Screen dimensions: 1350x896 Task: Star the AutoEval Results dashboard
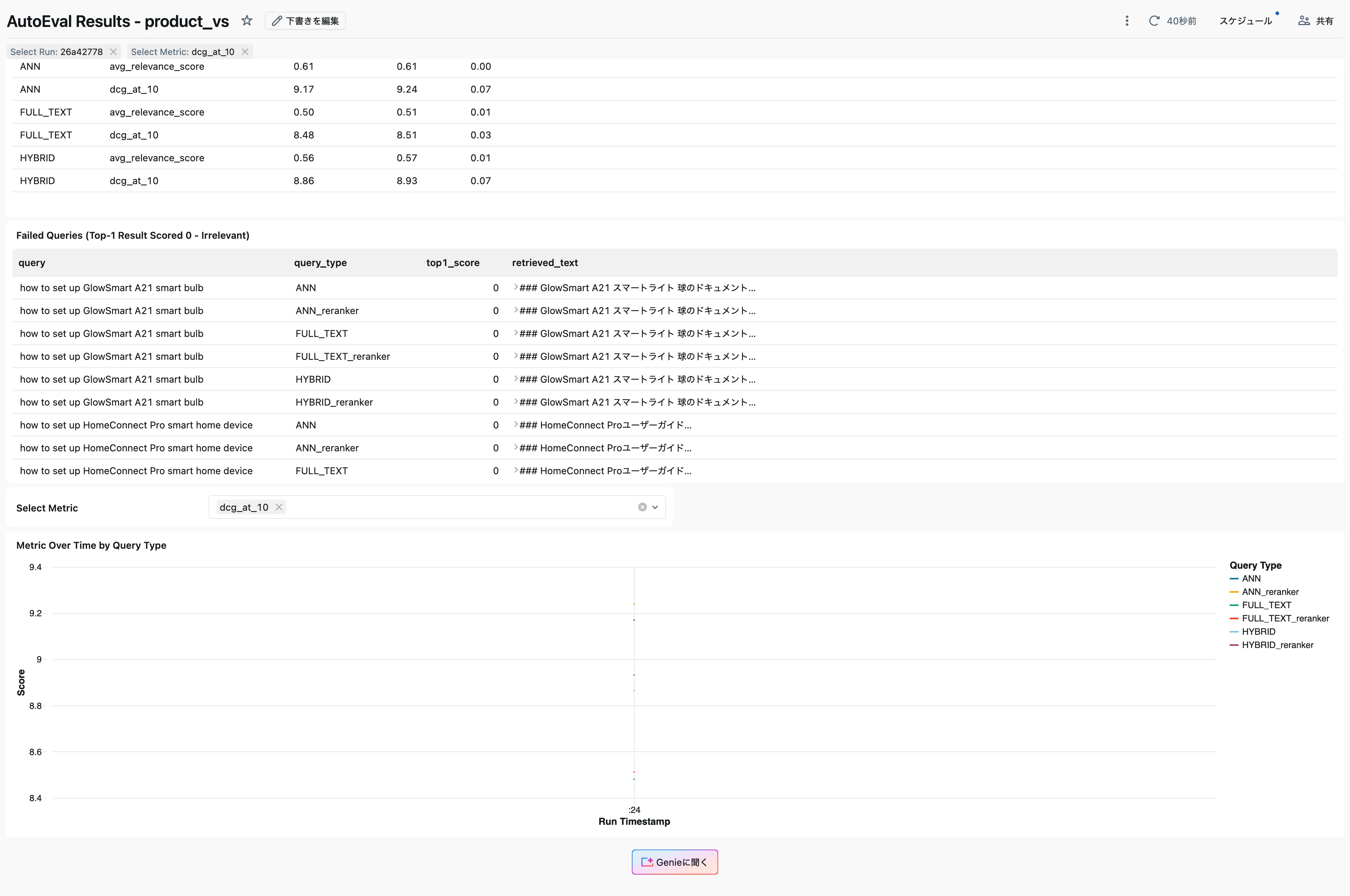point(247,21)
